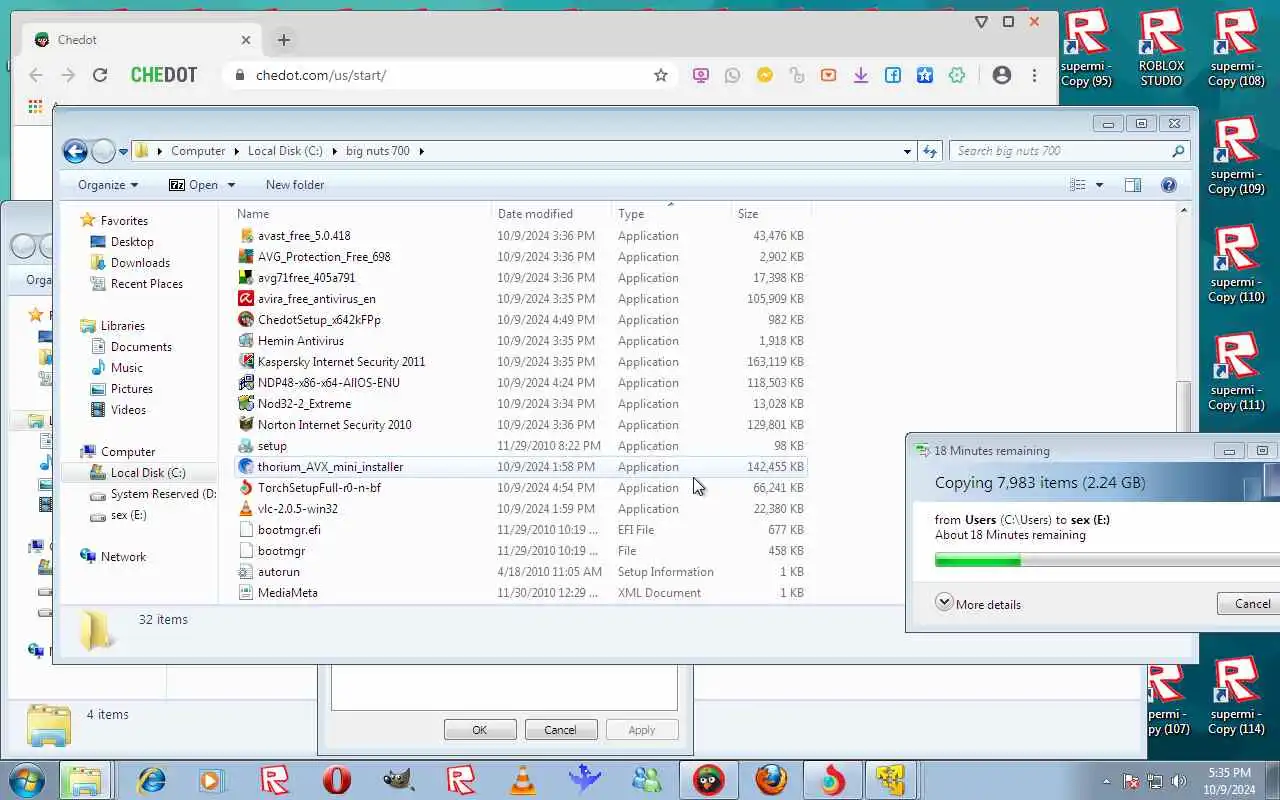Sort files by the Size column header
This screenshot has height=800, width=1280.
(x=770, y=214)
